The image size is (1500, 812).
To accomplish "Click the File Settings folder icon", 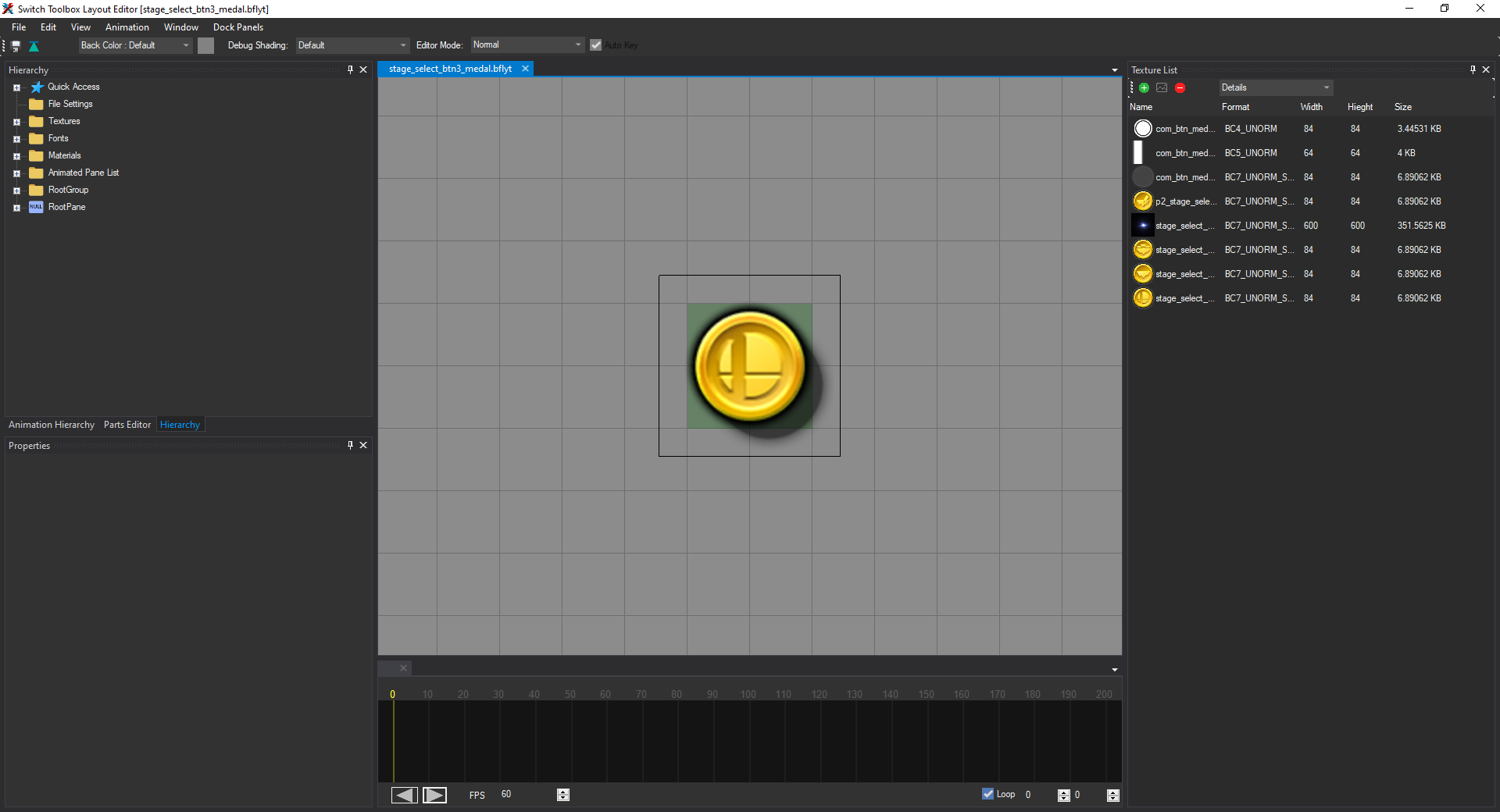I will (x=36, y=104).
